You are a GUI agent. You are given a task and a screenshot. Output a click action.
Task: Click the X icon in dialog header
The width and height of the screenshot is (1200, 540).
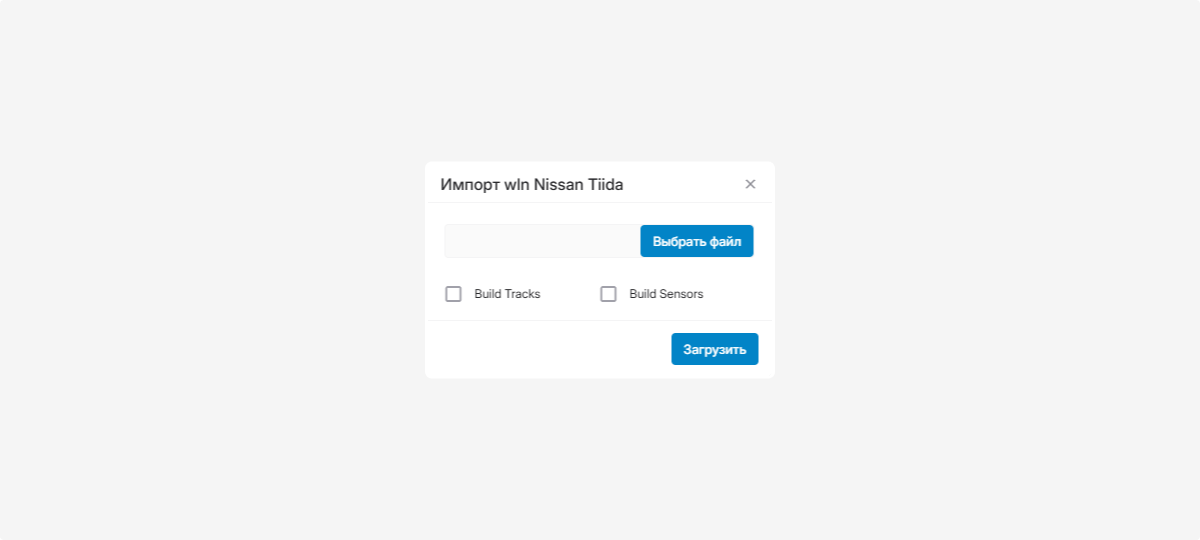click(750, 184)
